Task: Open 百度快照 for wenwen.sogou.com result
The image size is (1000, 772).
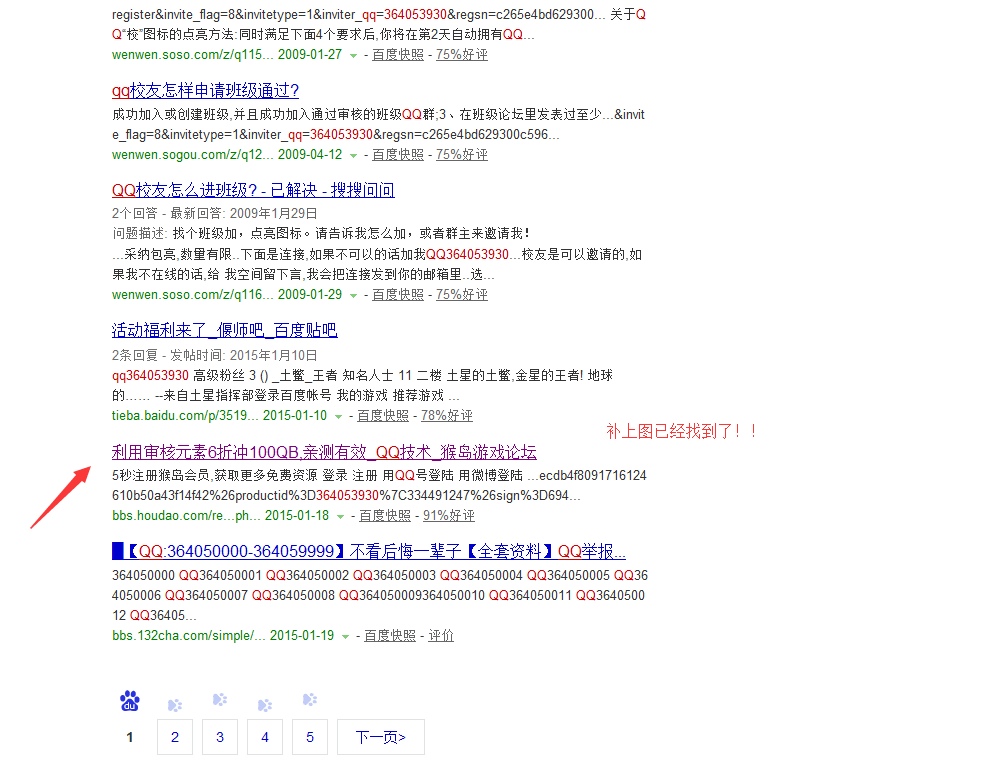Action: [398, 155]
